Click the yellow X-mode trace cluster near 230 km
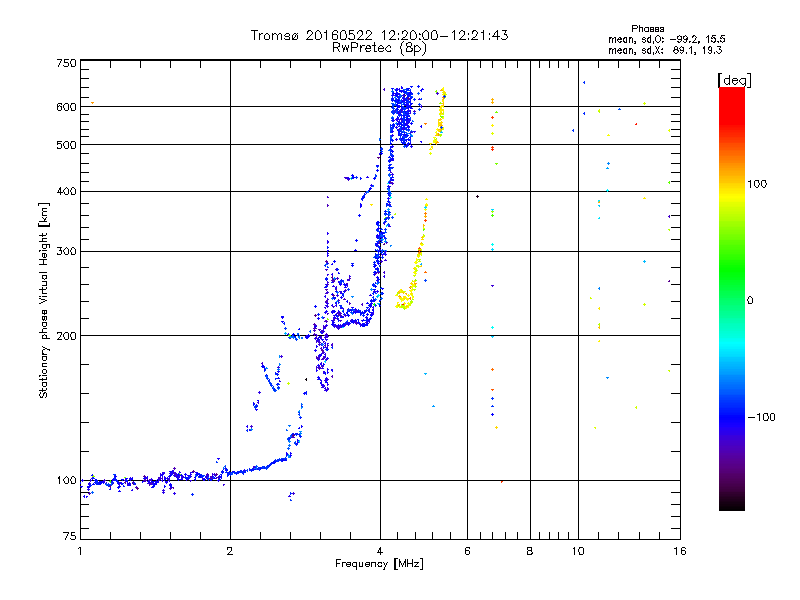The image size is (800, 600). pyautogui.click(x=404, y=299)
